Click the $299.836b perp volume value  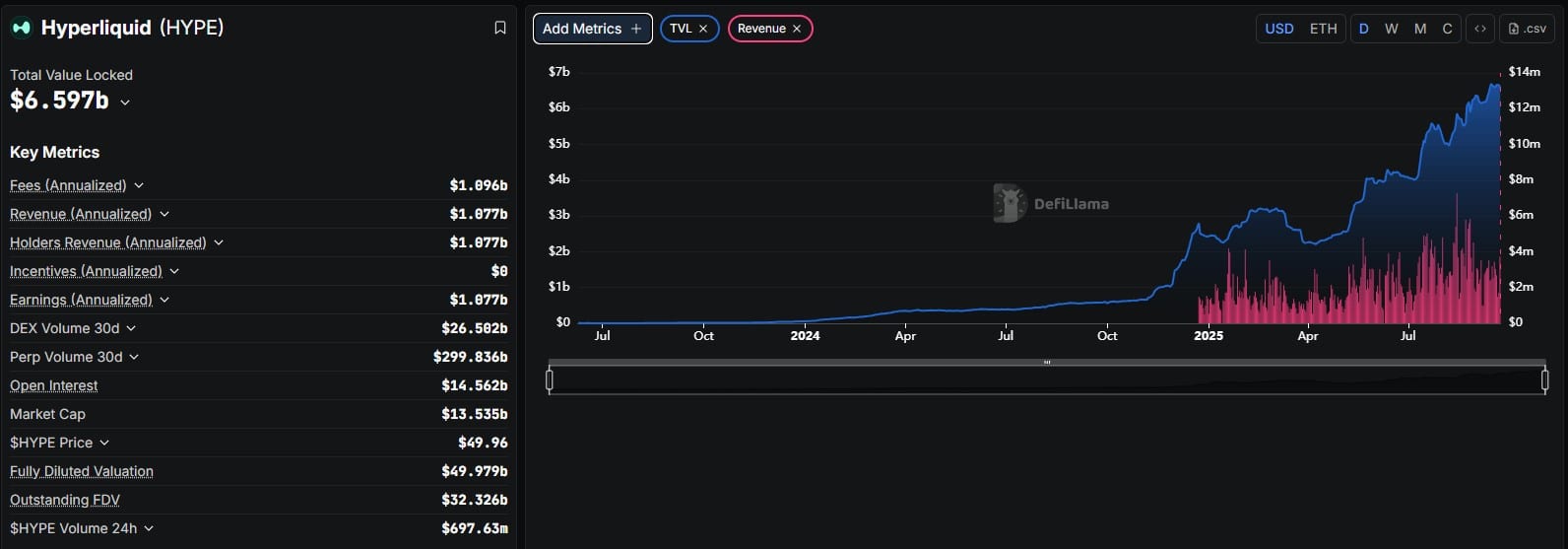[x=471, y=357]
